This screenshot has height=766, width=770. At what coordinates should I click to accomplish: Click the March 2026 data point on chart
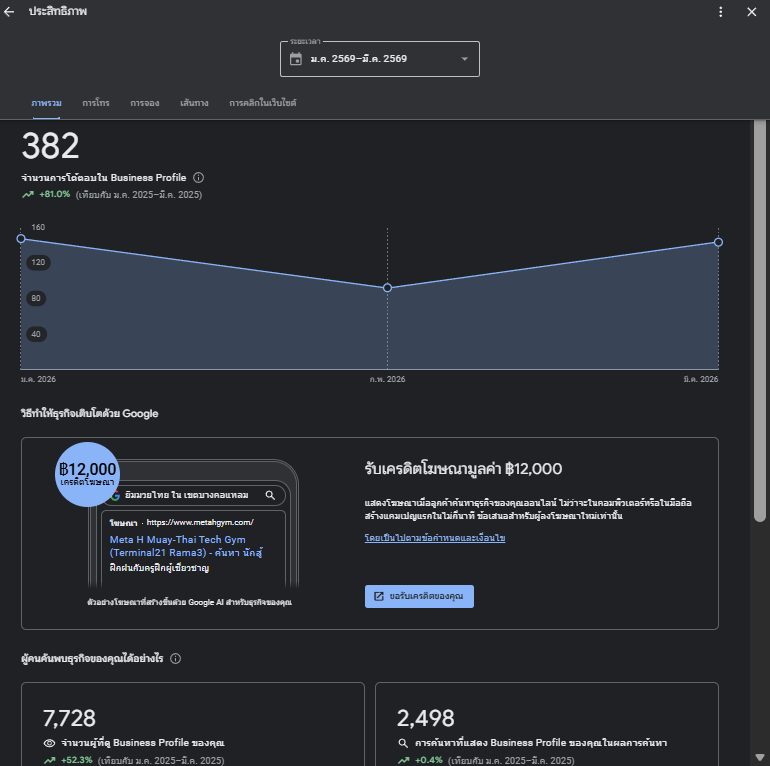tap(718, 242)
